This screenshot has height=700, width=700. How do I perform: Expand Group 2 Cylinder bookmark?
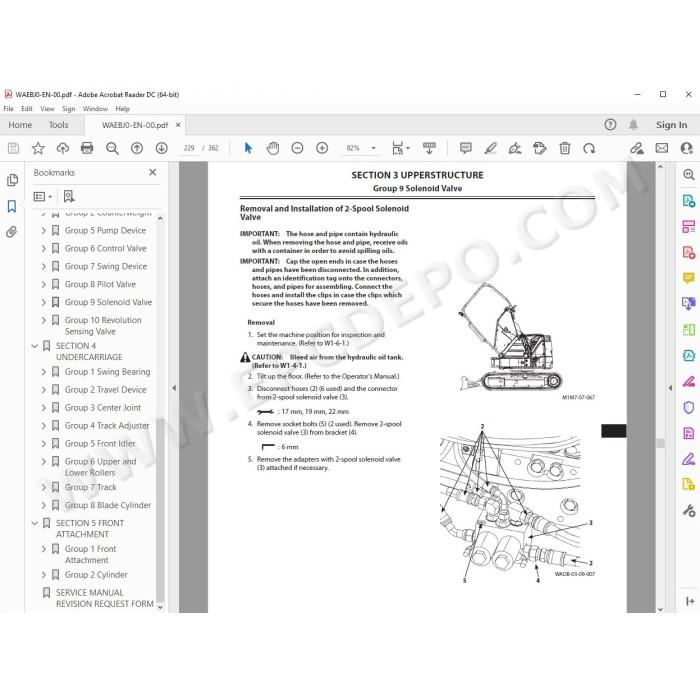coord(43,575)
